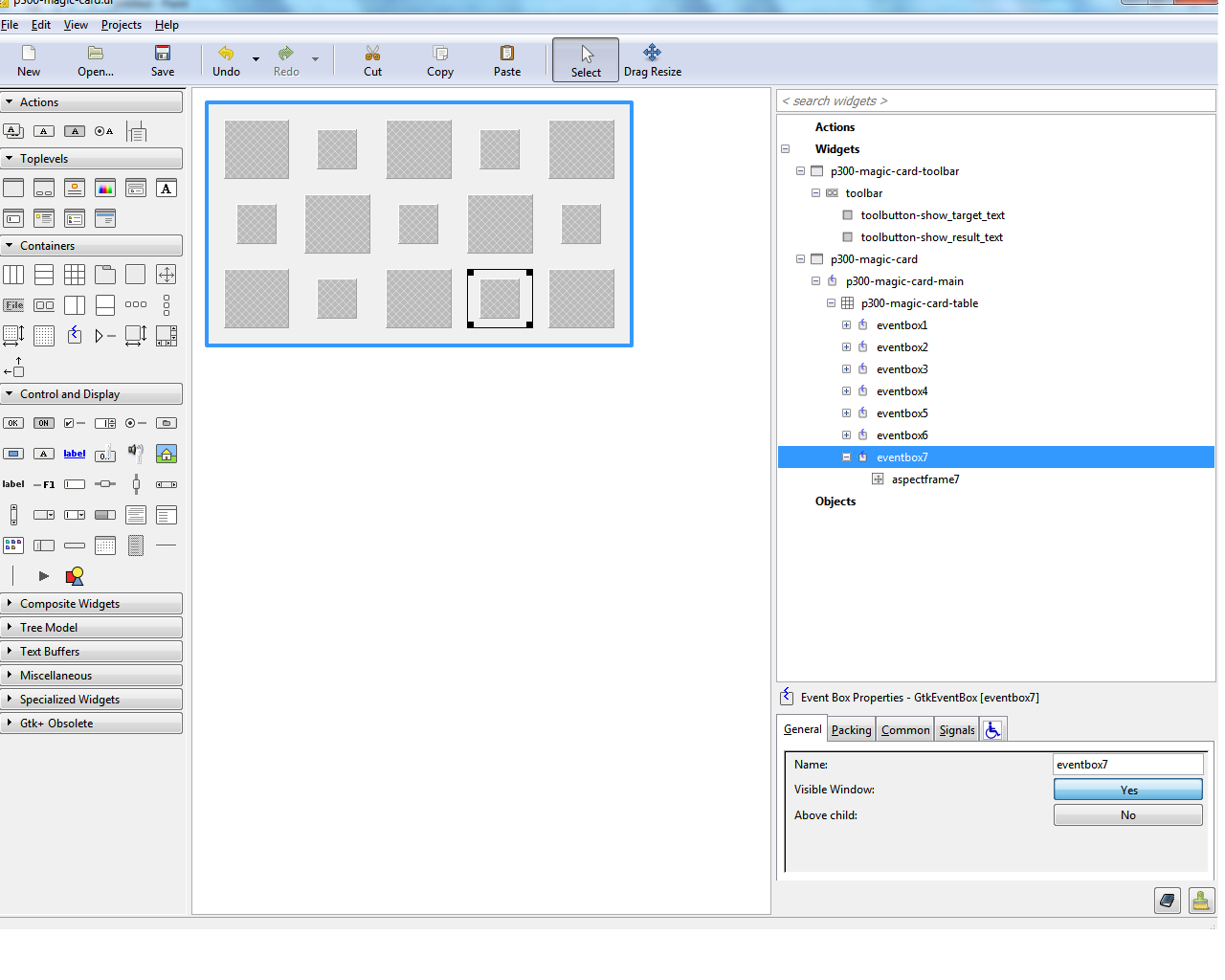This screenshot has height=980, width=1225.
Task: Pick the Radio Button widget palette icon
Action: click(136, 423)
